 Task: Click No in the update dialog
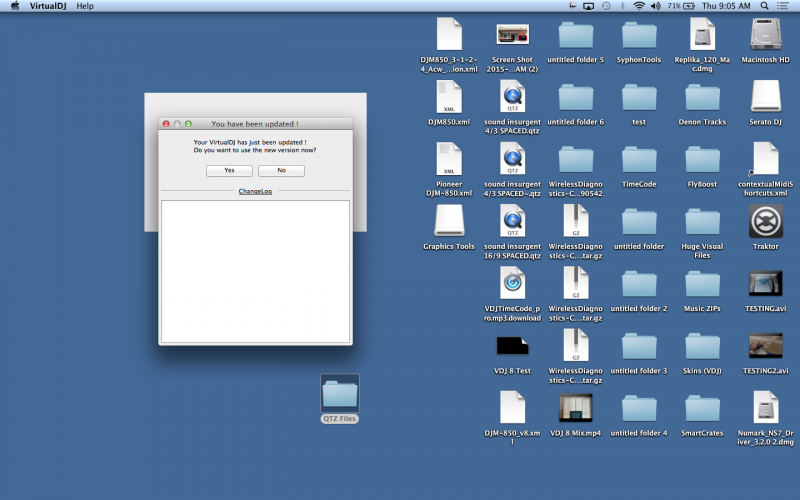pyautogui.click(x=281, y=170)
